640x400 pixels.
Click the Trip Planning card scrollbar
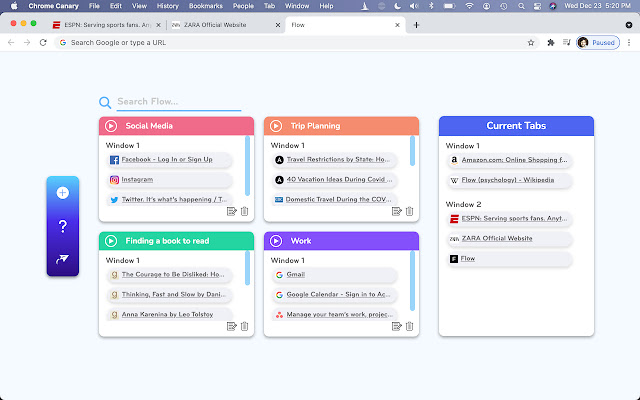[x=412, y=151]
